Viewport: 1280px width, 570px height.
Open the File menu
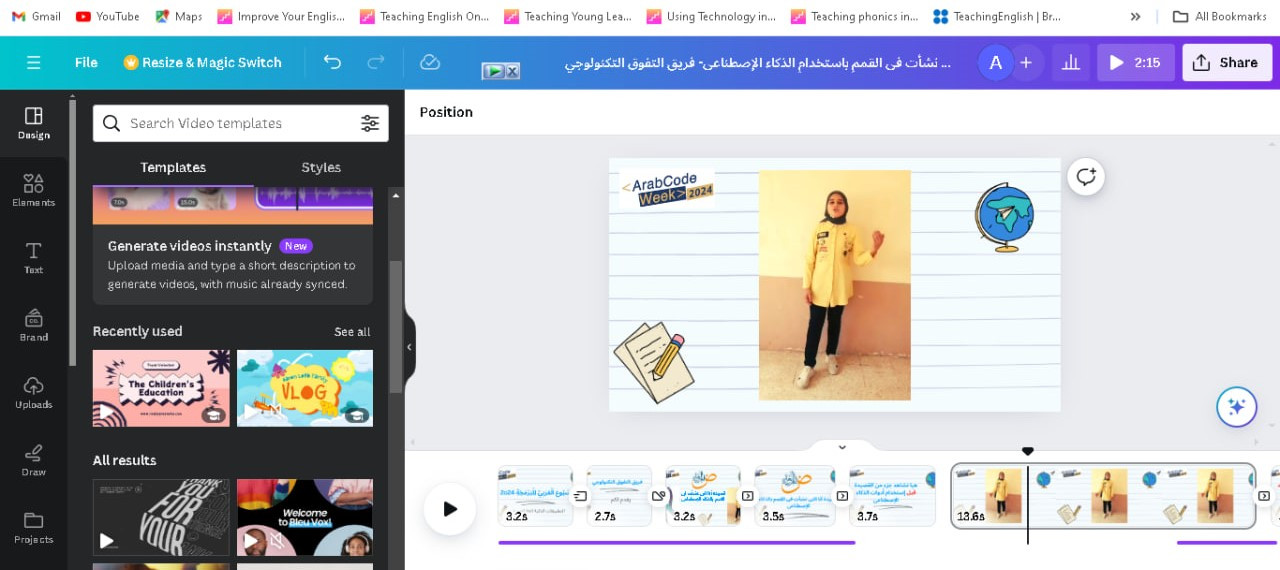point(86,62)
